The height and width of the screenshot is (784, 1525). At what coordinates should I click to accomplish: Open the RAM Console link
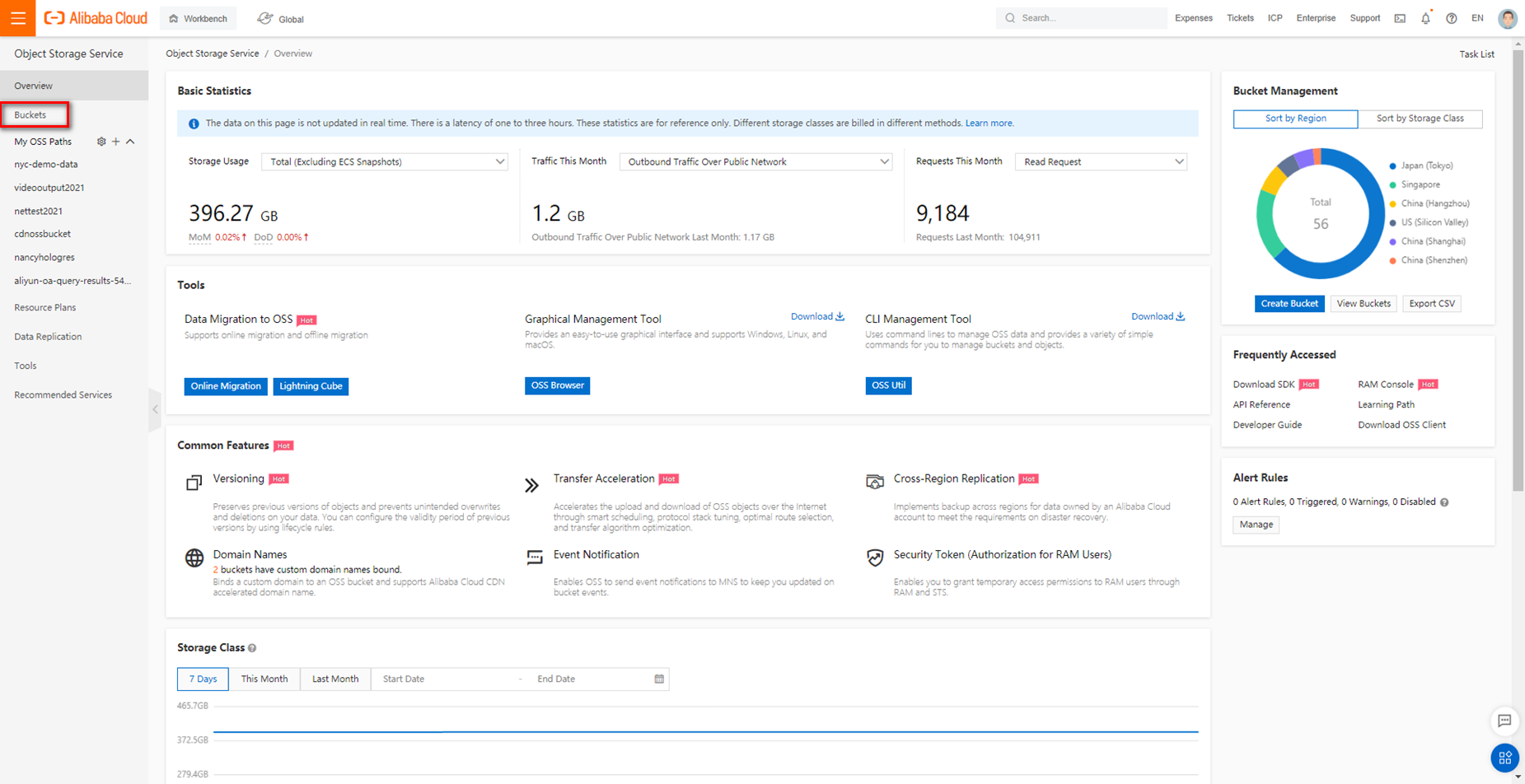pyautogui.click(x=1385, y=385)
